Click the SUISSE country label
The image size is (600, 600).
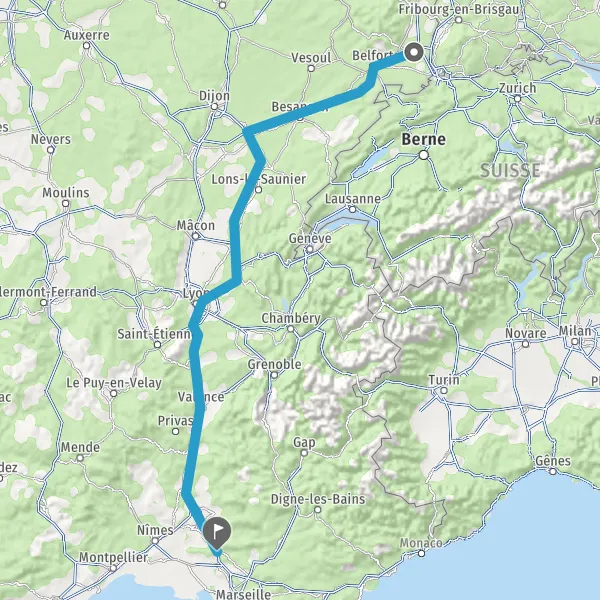[510, 171]
